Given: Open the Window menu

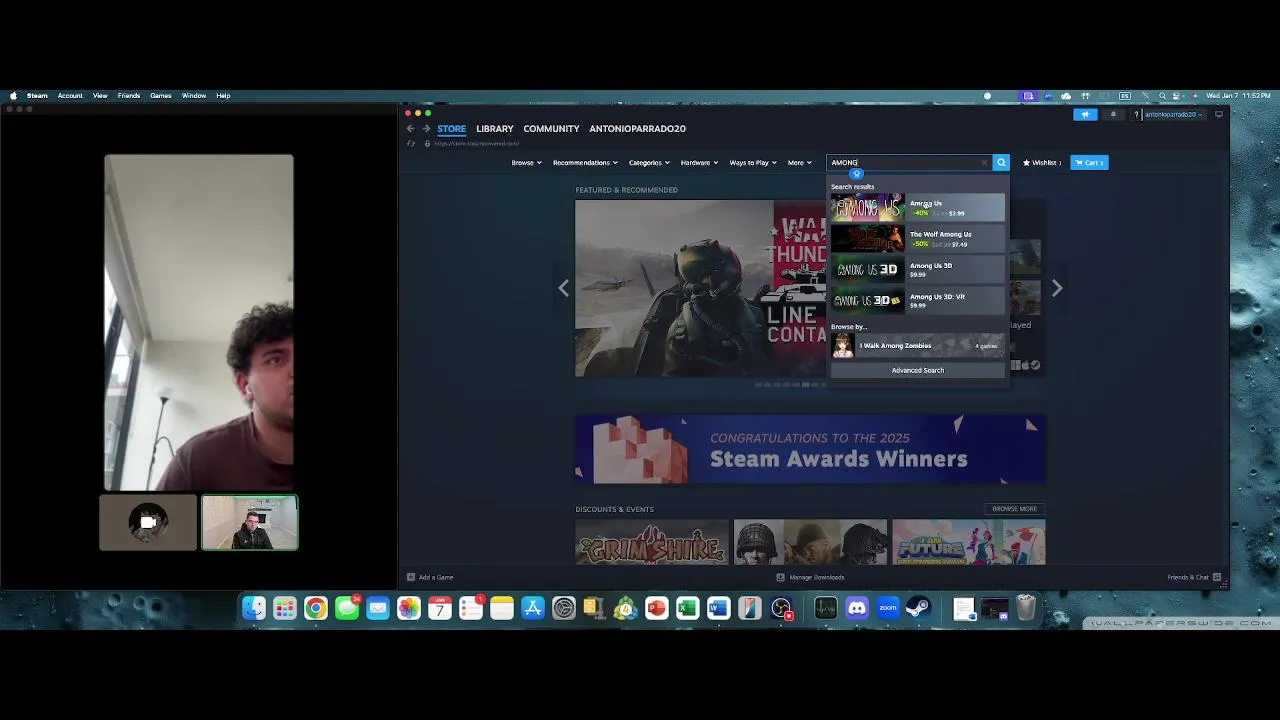Looking at the screenshot, I should 194,96.
